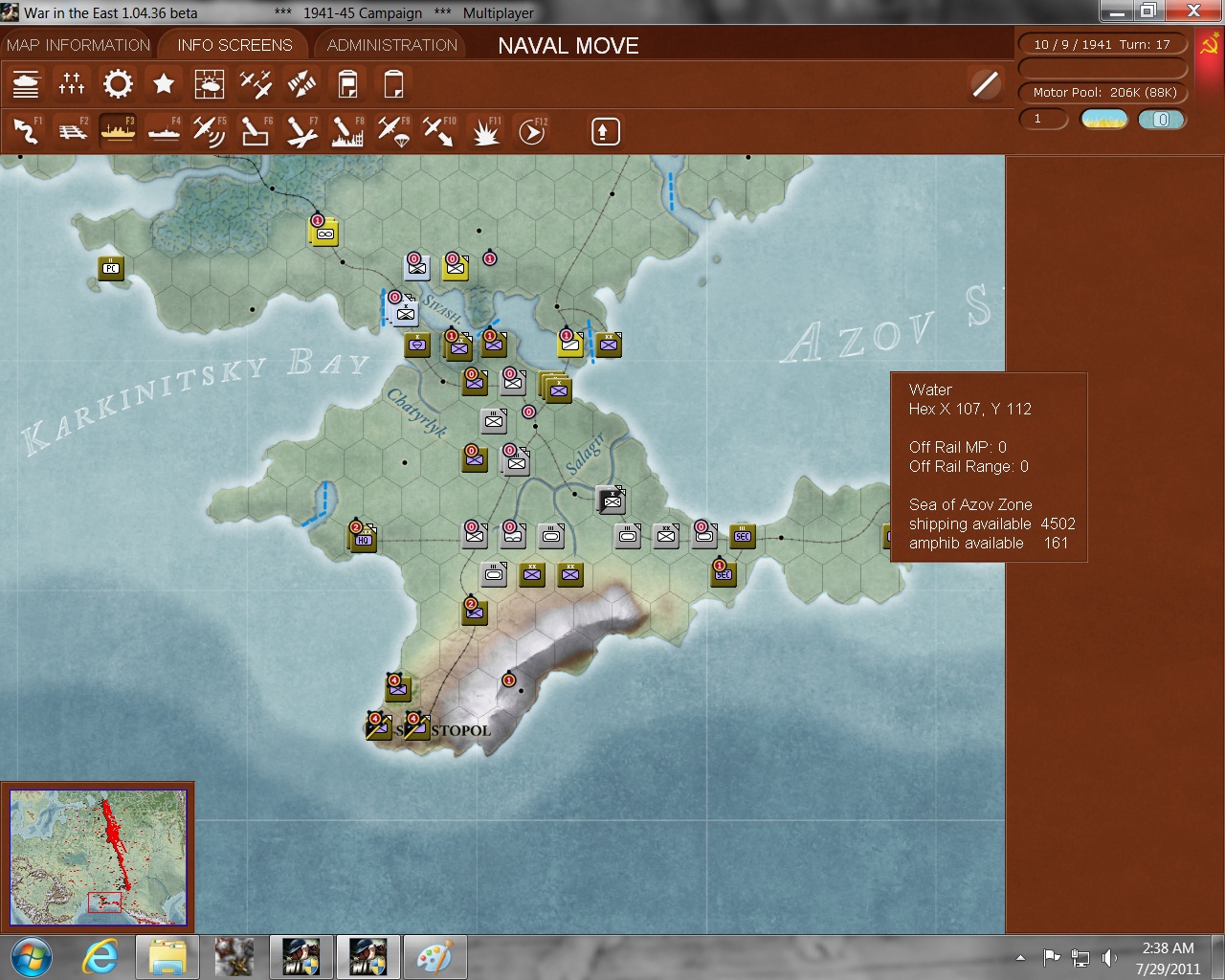Click the wheat field weather indicator
The height and width of the screenshot is (980, 1225).
point(1104,120)
